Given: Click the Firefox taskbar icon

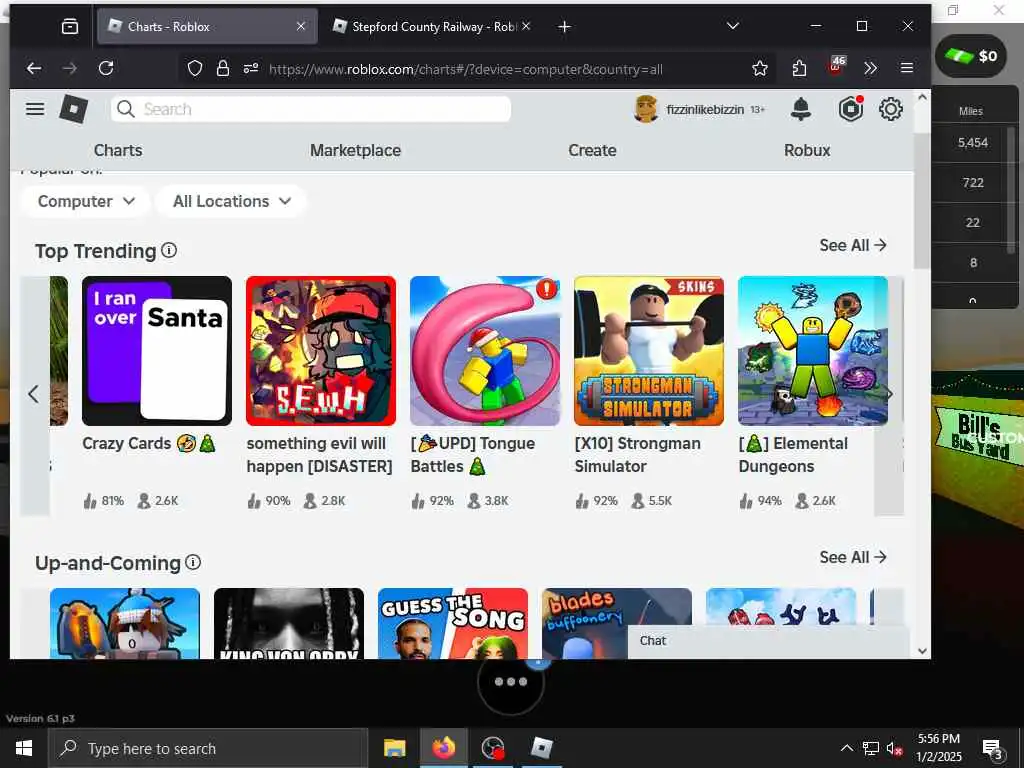Looking at the screenshot, I should tap(443, 748).
